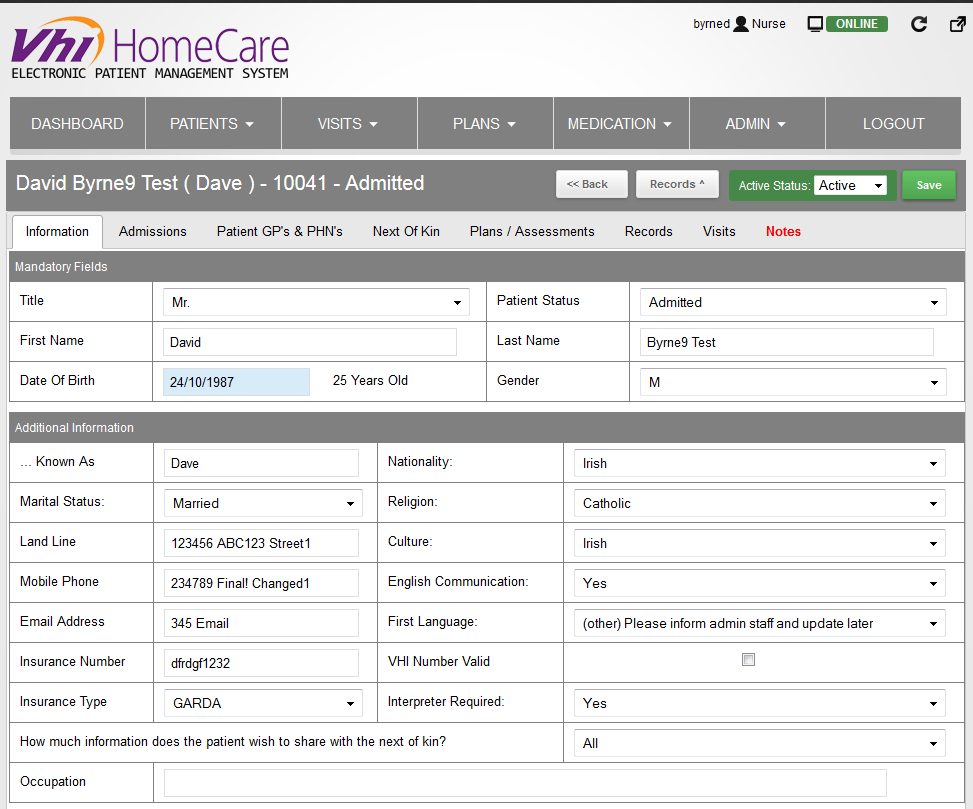This screenshot has height=809, width=973.
Task: Click the monitor icon beside ONLINE
Action: 815,24
